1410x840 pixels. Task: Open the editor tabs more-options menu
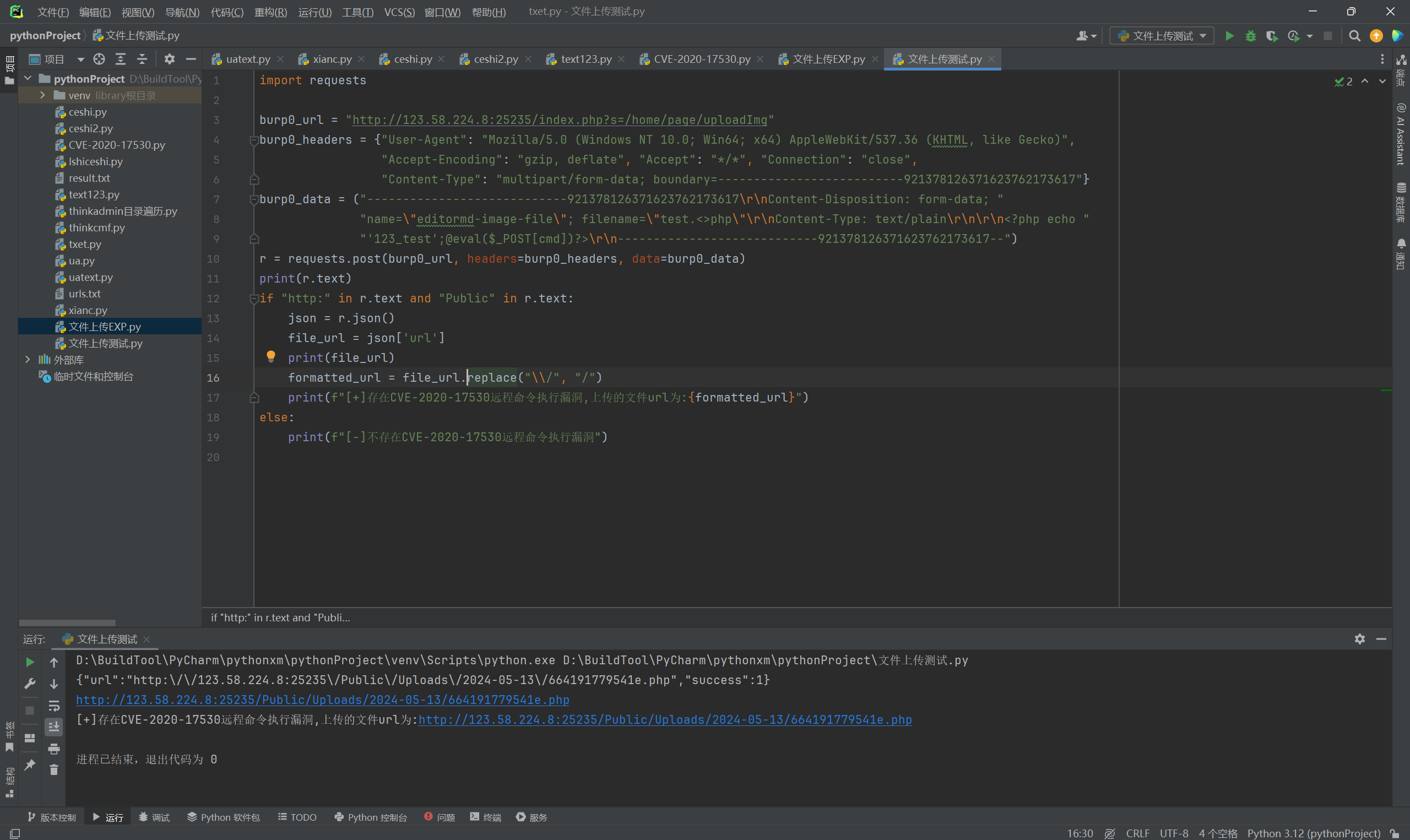pos(1382,59)
